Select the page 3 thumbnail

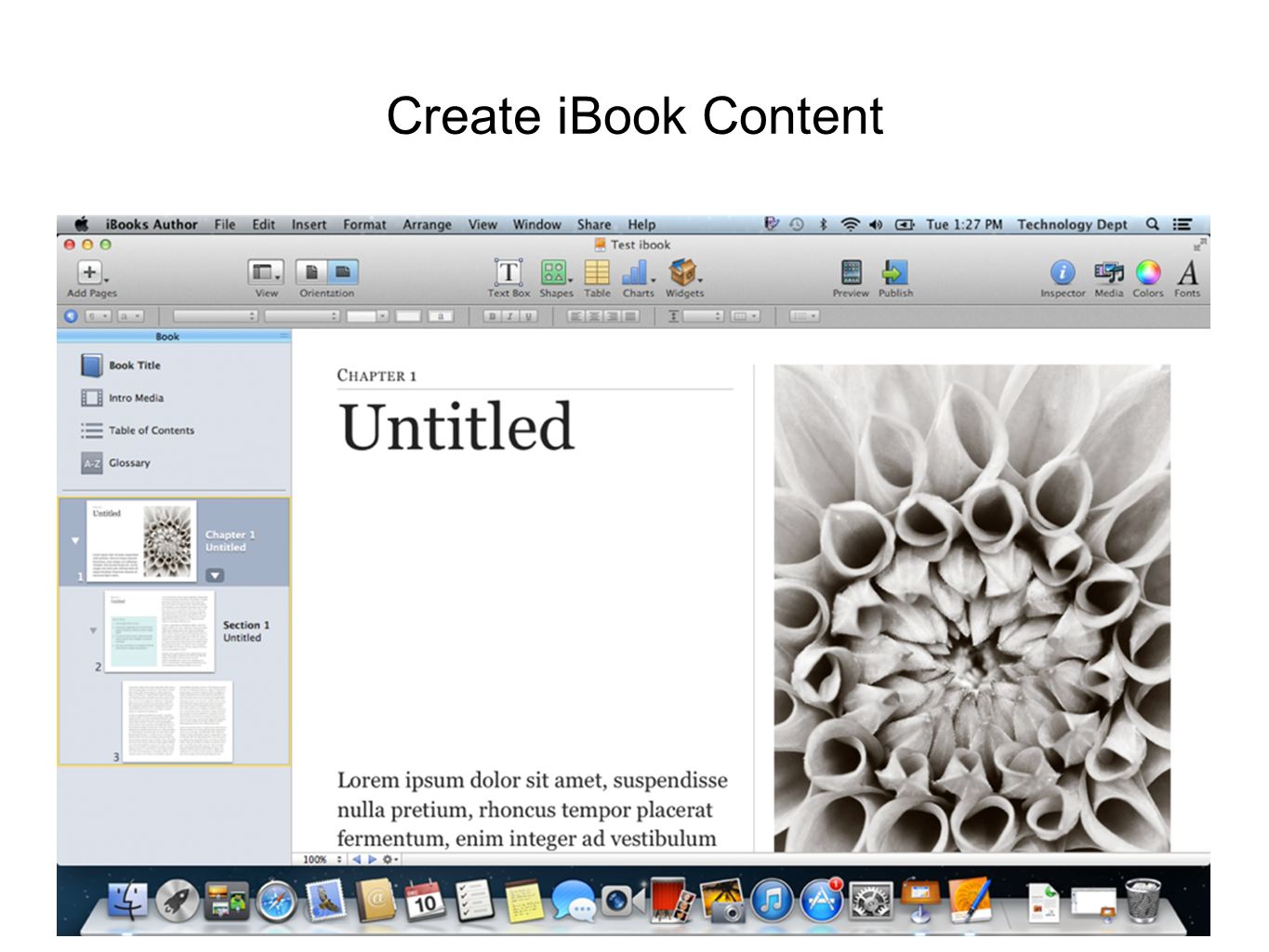point(177,721)
